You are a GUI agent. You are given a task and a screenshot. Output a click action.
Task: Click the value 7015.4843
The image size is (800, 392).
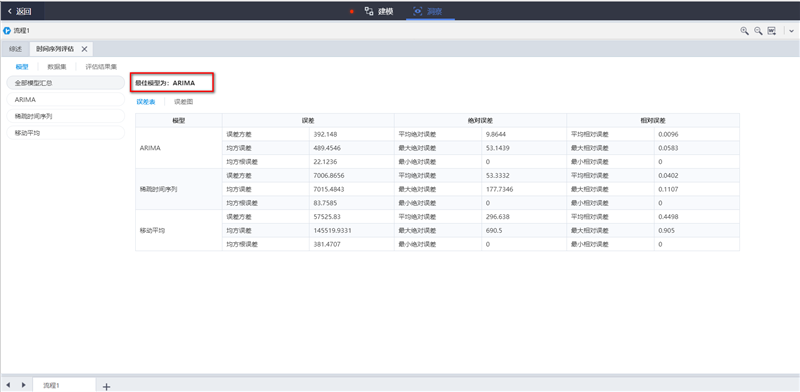point(329,189)
